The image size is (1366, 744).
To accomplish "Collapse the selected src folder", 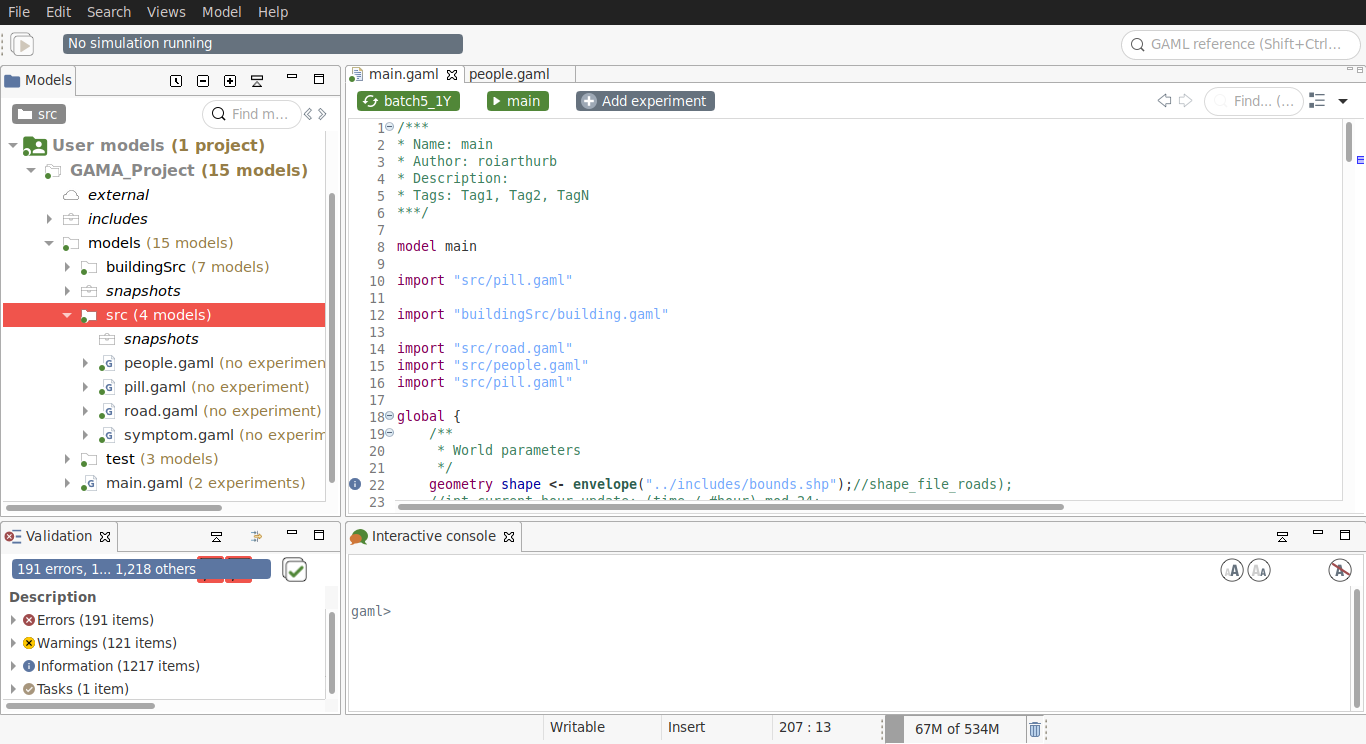I will [67, 315].
